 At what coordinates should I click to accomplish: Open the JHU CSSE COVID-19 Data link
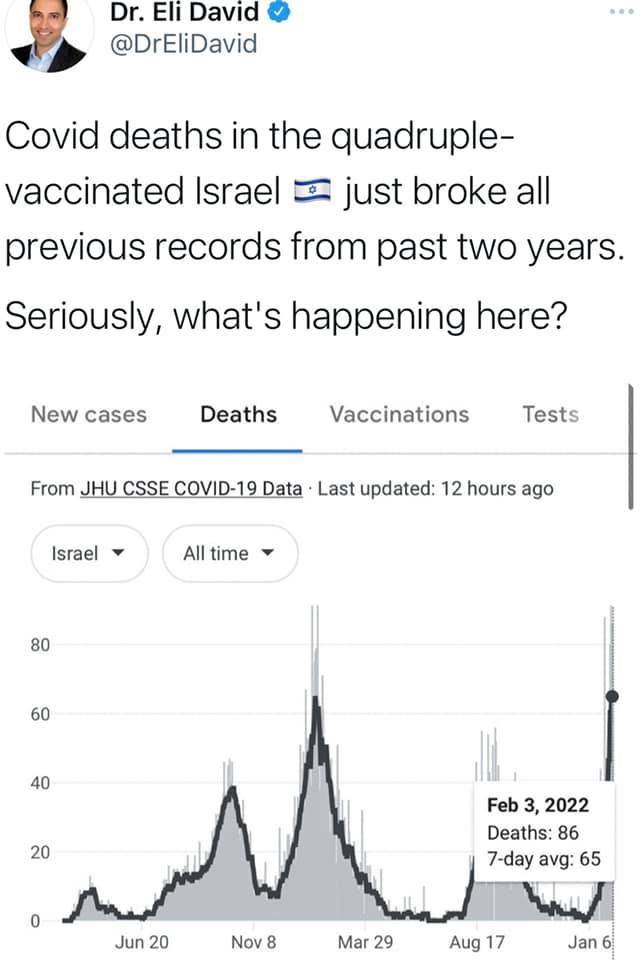192,489
